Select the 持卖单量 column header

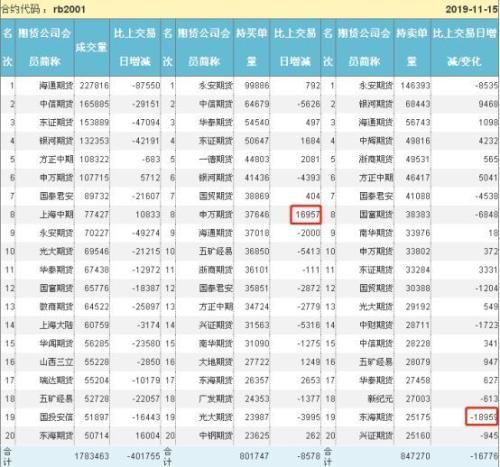click(412, 47)
